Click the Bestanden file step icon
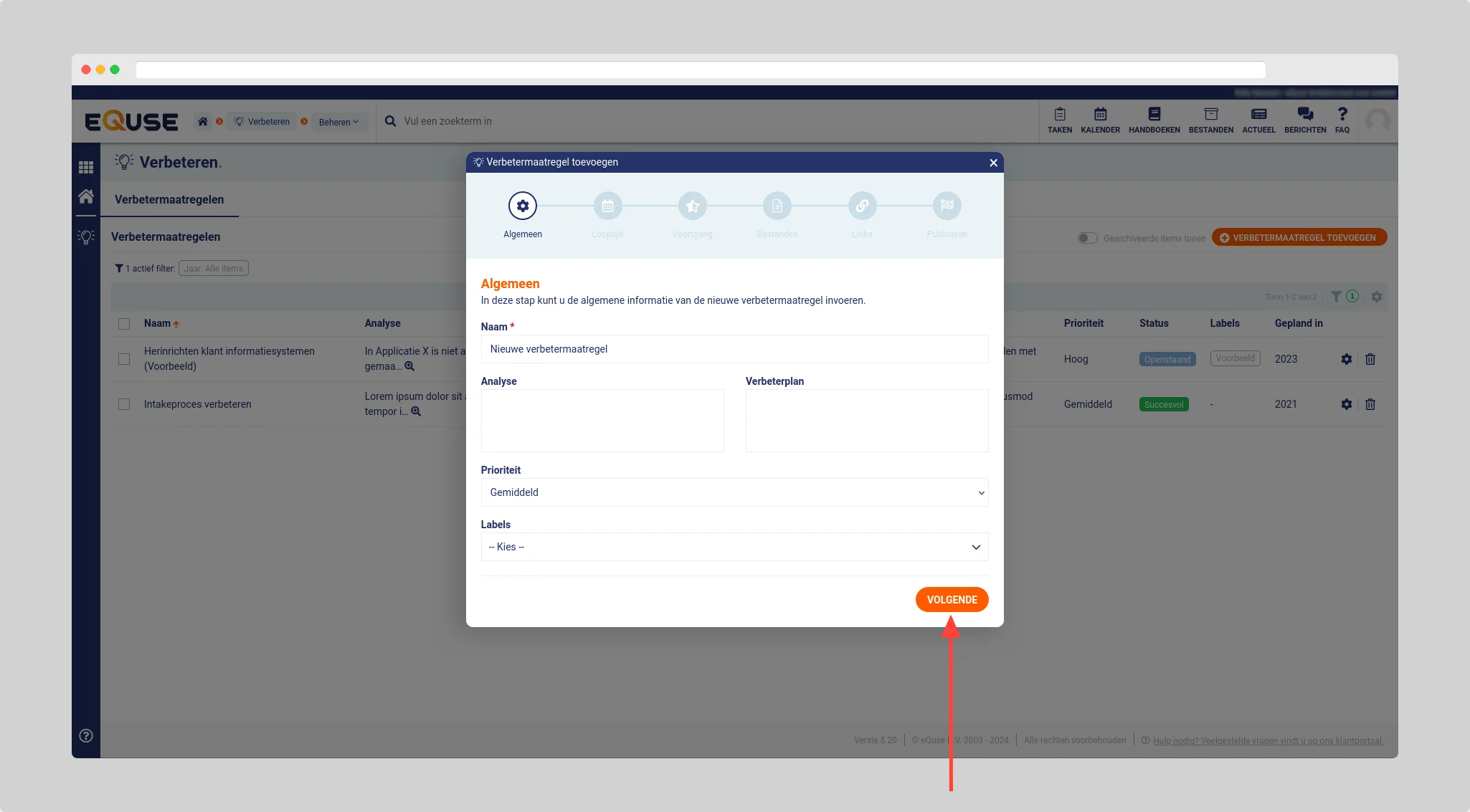This screenshot has height=812, width=1470. [x=777, y=206]
